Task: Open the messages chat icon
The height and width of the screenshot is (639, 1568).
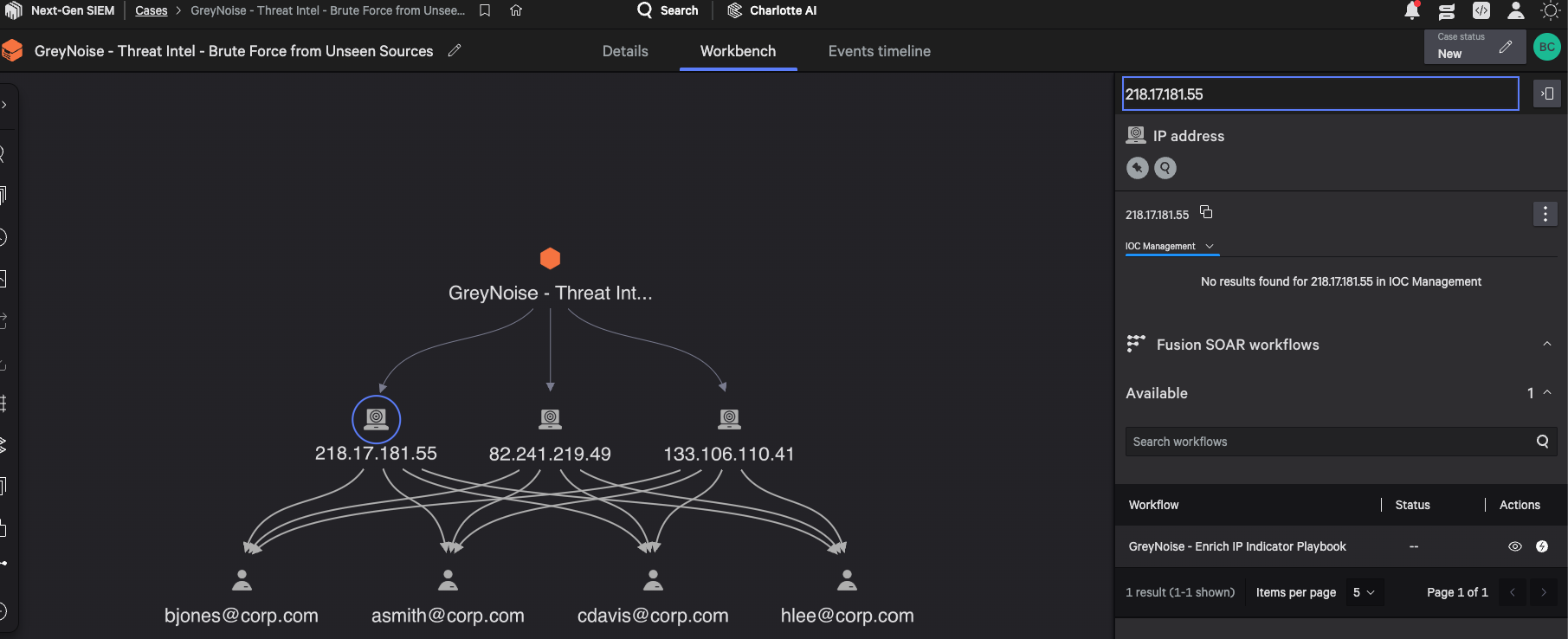Action: pos(1447,11)
